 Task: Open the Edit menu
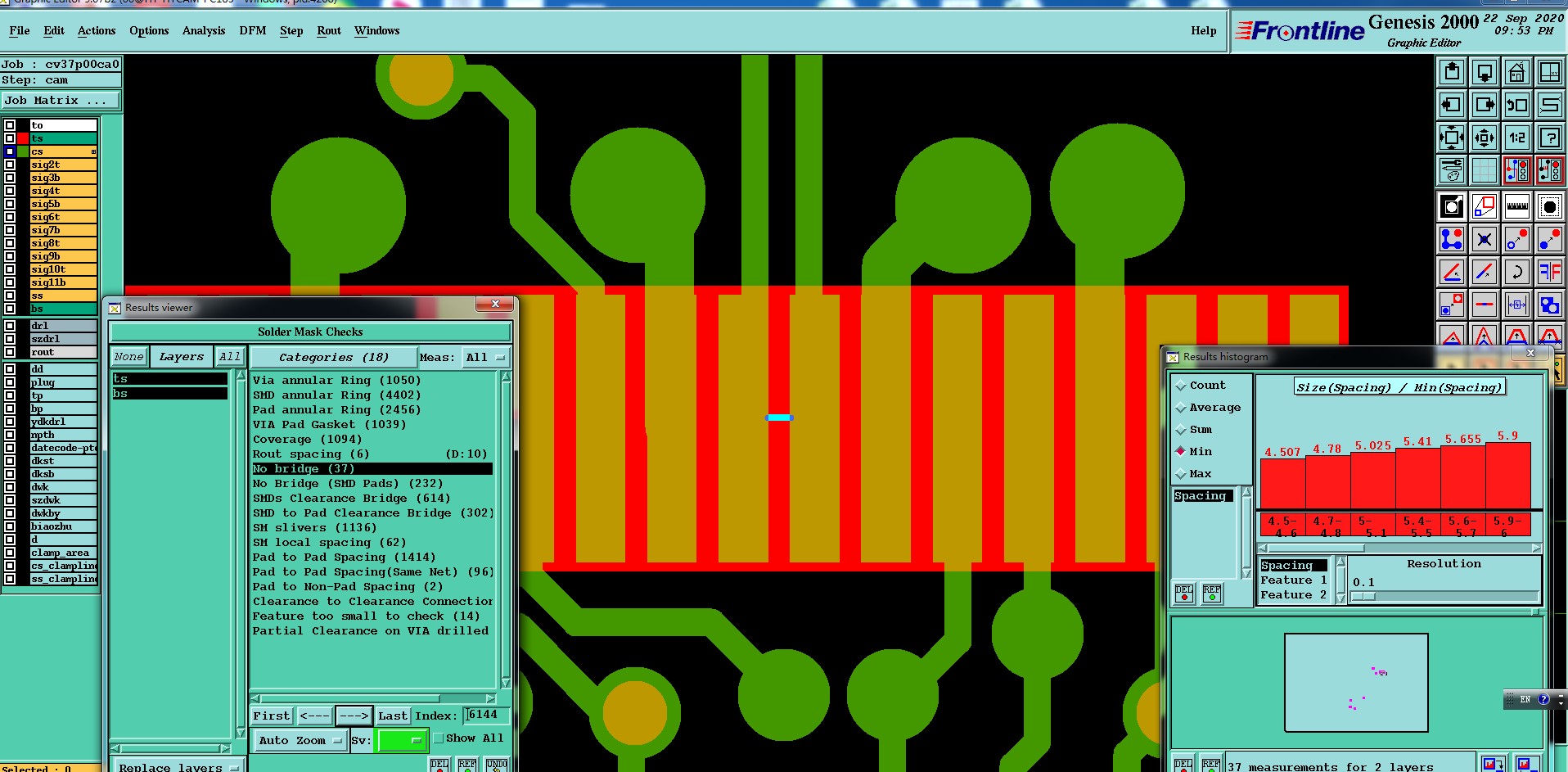point(54,31)
